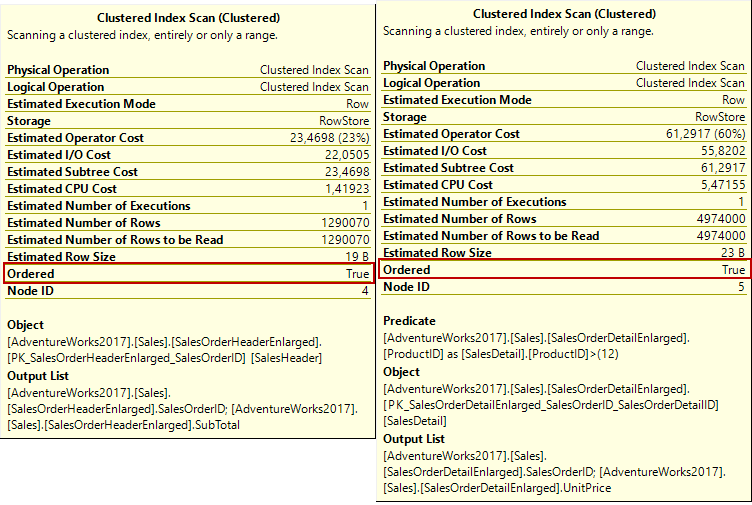The image size is (752, 505).
Task: Click Estimated Operator Cost value 61,2917 (60%)
Action: click(705, 134)
